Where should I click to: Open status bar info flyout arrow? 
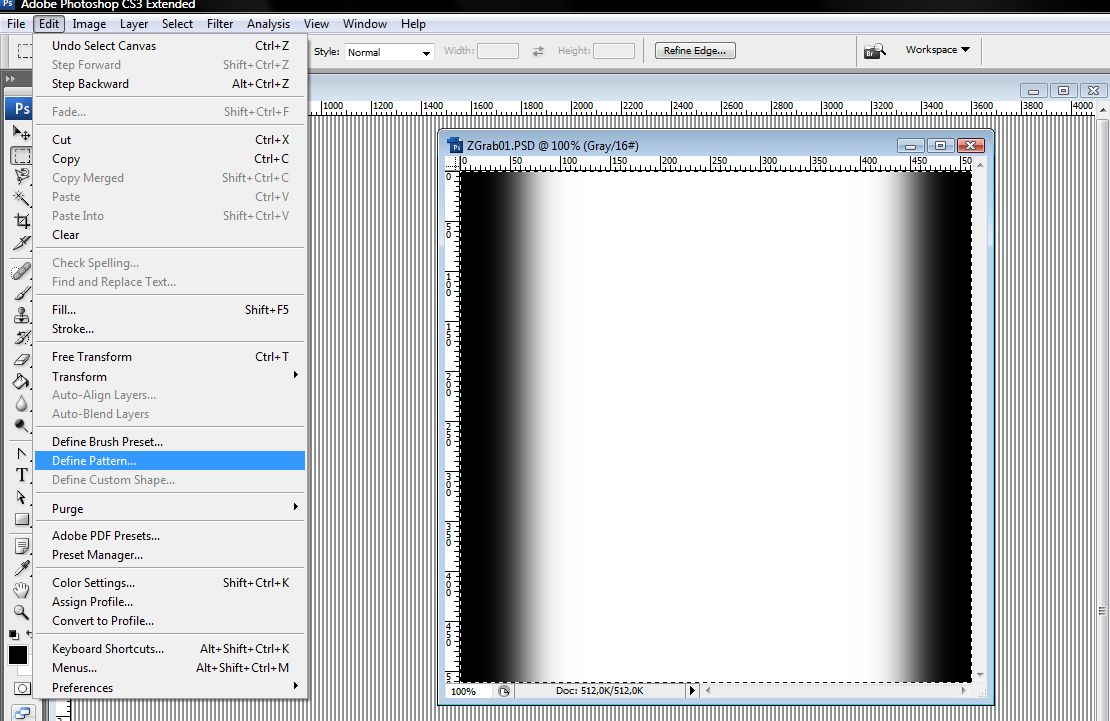tap(692, 690)
